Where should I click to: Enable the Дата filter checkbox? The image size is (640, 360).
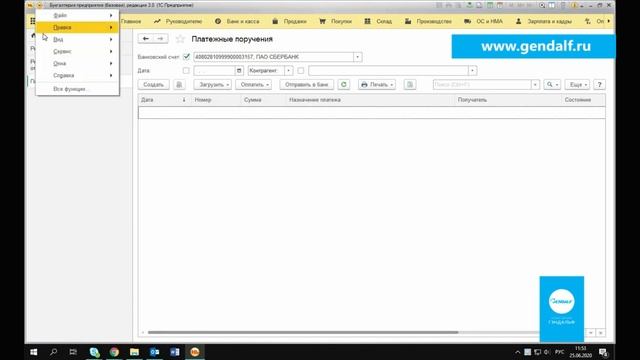click(x=186, y=71)
